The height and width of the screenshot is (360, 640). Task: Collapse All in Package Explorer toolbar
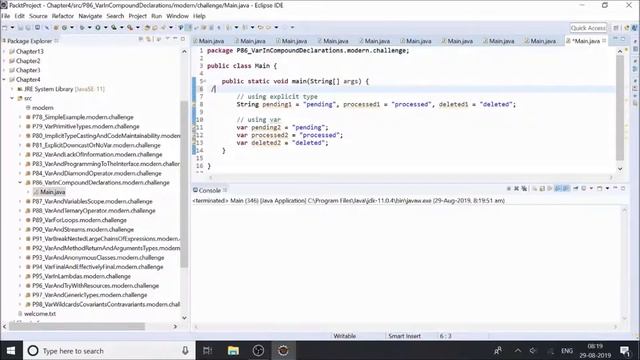click(x=140, y=39)
